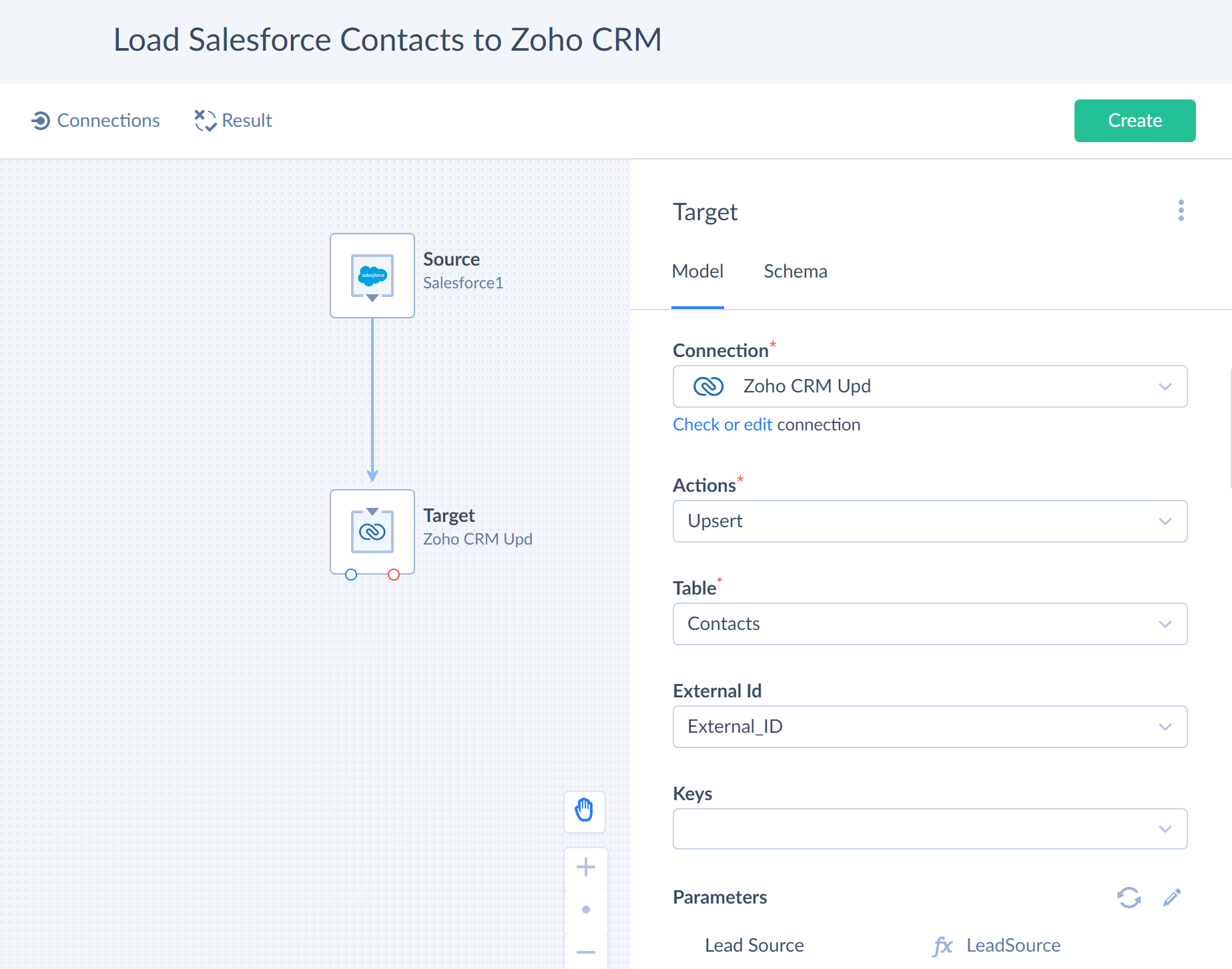Open the Connections panel
This screenshot has width=1232, height=969.
(x=95, y=121)
